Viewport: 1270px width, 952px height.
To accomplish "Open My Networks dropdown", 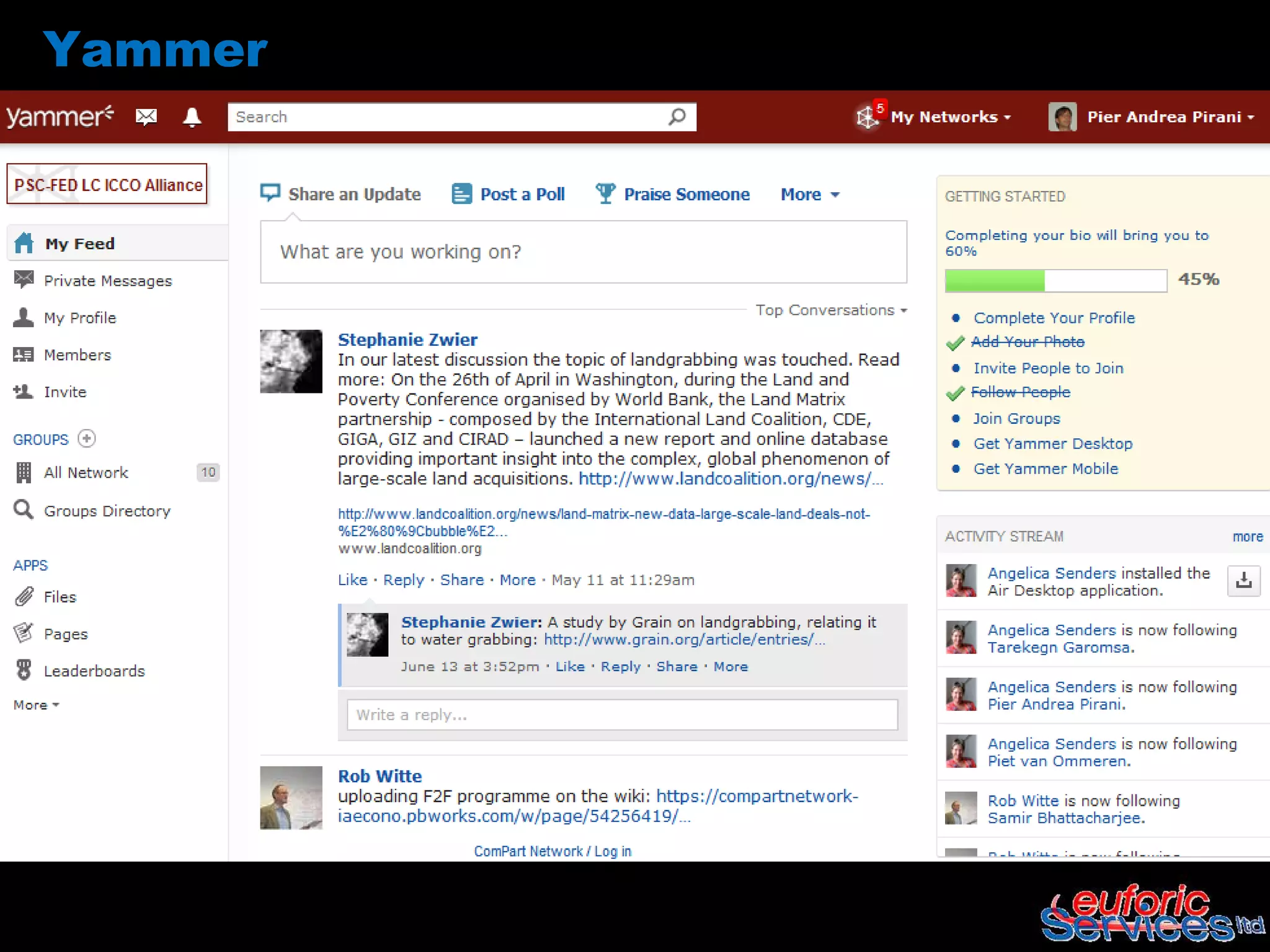I will (x=951, y=117).
